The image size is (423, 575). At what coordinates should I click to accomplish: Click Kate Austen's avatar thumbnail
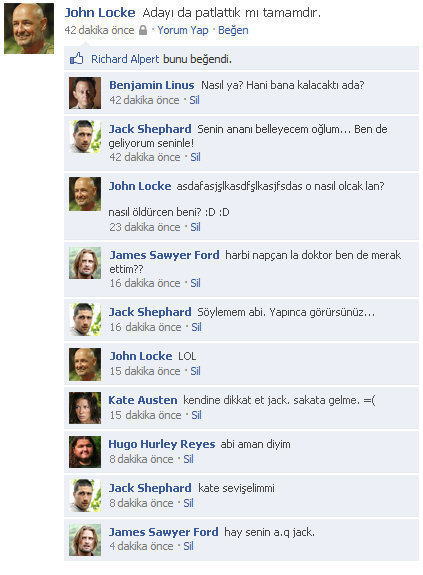[85, 408]
